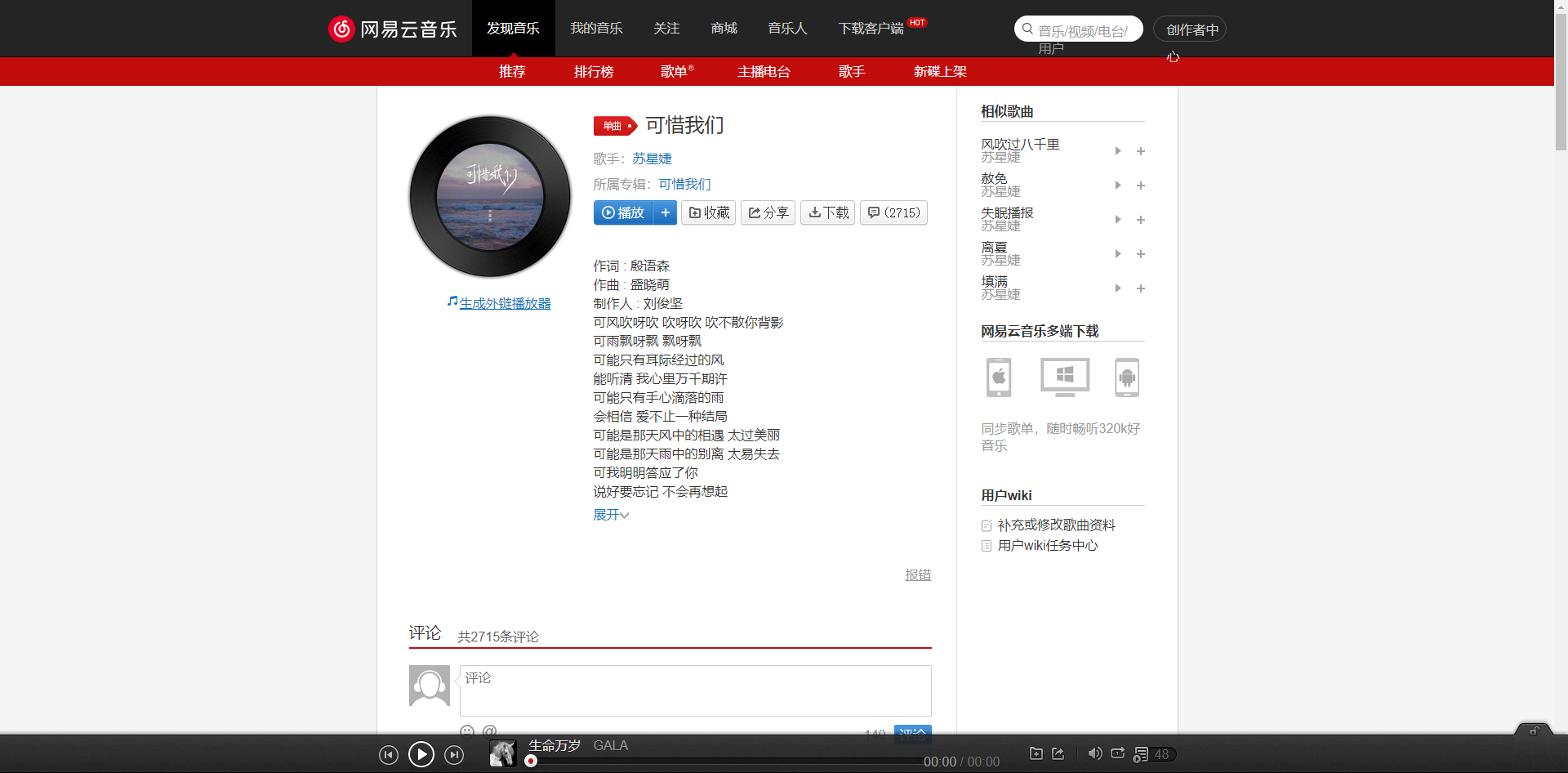Expand the full lyrics with 展开
The width and height of the screenshot is (1568, 773).
point(610,515)
